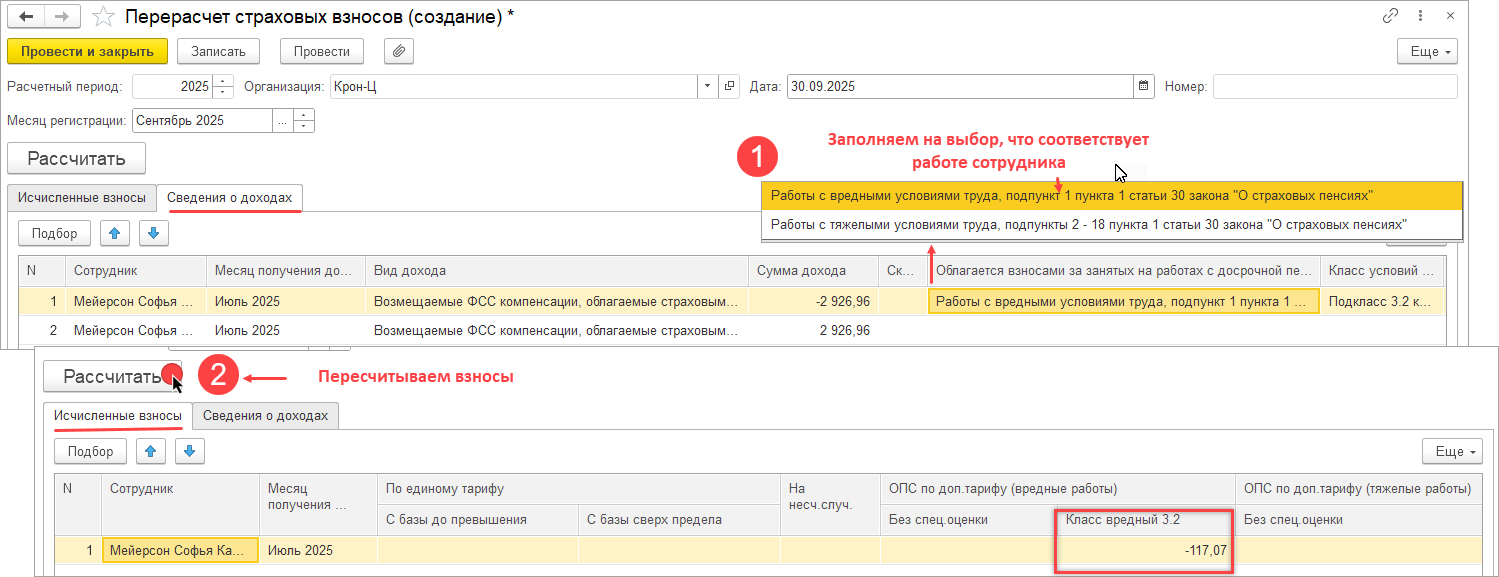Add document to favorites with star icon
This screenshot has width=1499, height=577.
(102, 17)
